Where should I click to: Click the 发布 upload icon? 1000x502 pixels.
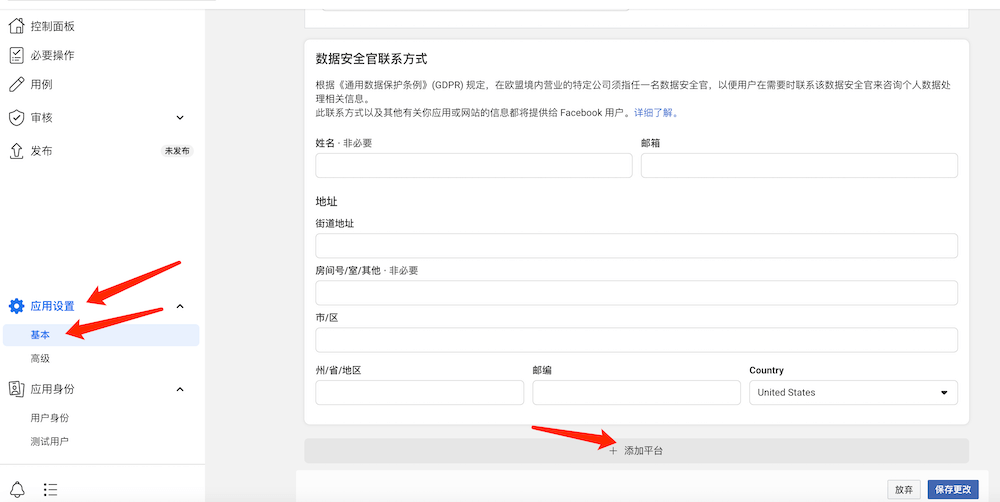pos(16,151)
